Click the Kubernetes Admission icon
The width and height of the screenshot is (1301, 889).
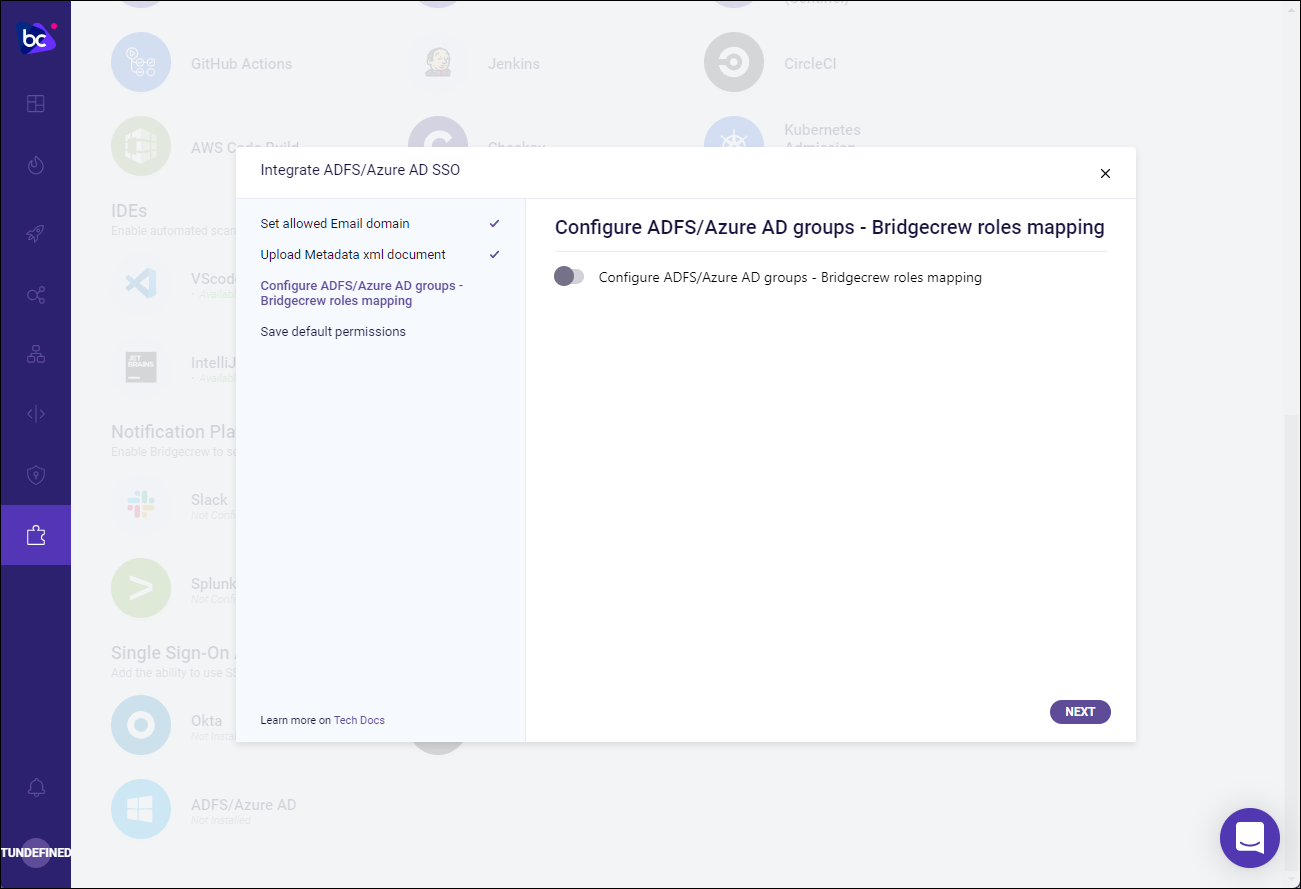pyautogui.click(x=734, y=132)
